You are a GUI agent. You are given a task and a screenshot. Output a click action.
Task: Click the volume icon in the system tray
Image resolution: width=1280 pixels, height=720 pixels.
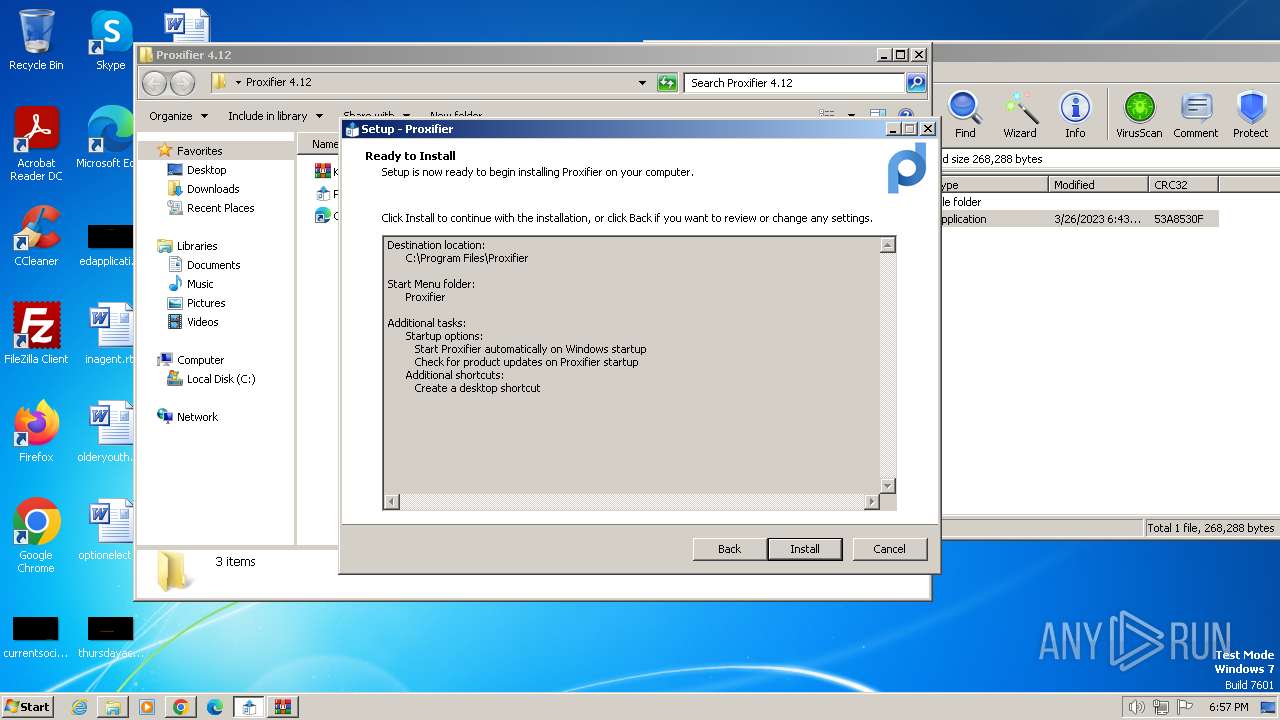(1136, 707)
